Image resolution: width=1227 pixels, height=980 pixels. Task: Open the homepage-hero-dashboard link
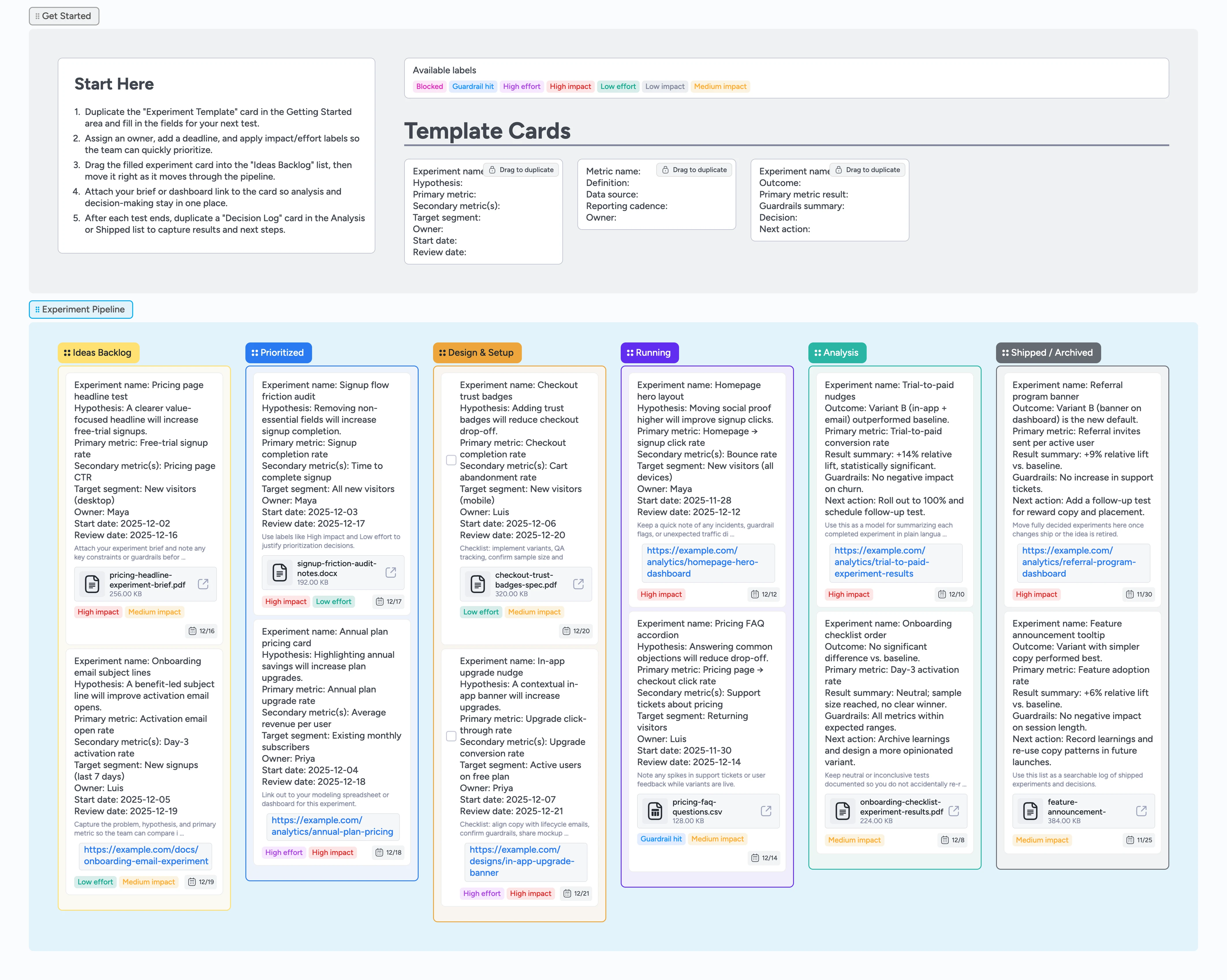point(701,562)
